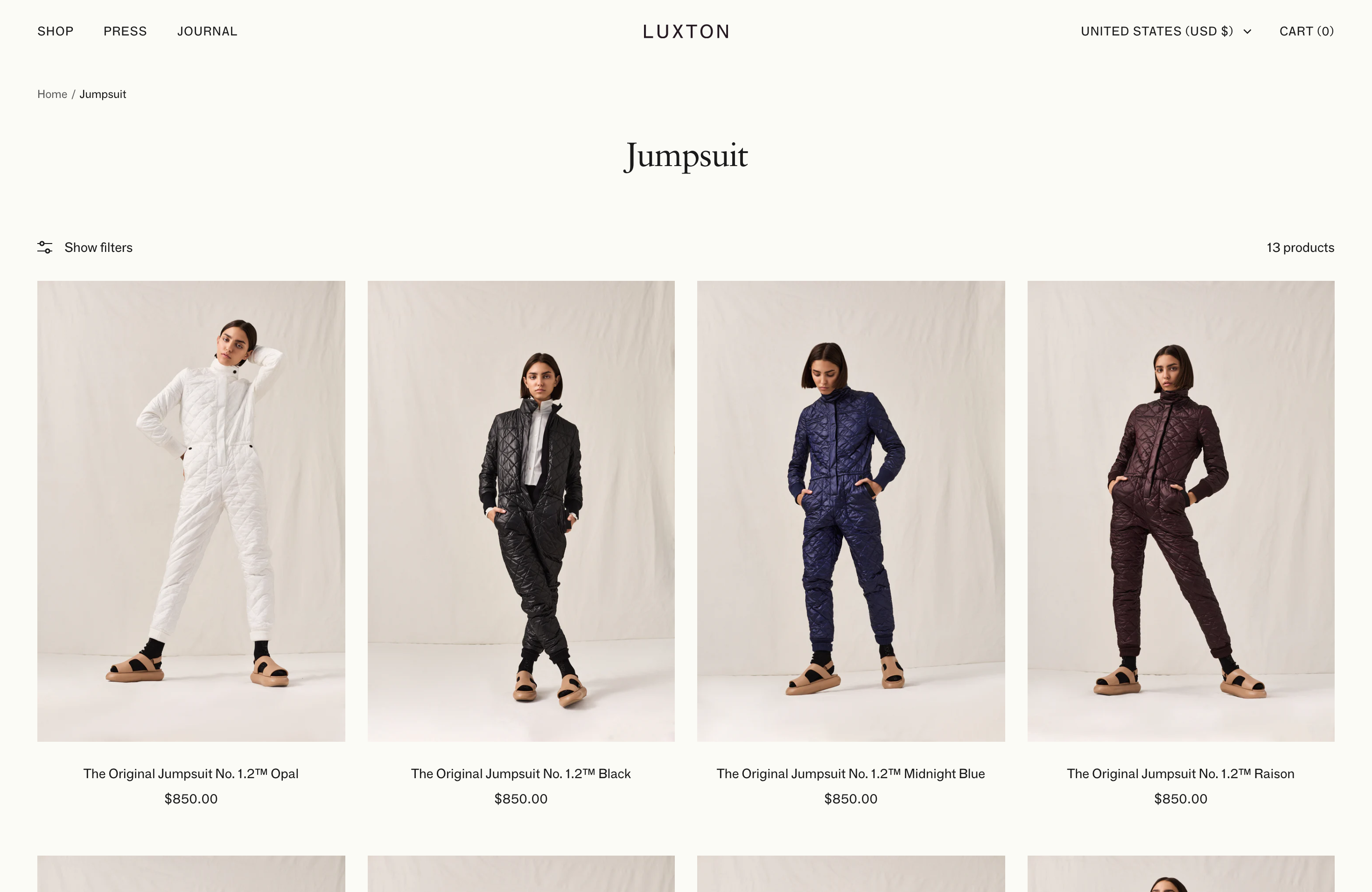This screenshot has width=1372, height=892.
Task: Open the Raison jumpsuit product image
Action: (1181, 511)
